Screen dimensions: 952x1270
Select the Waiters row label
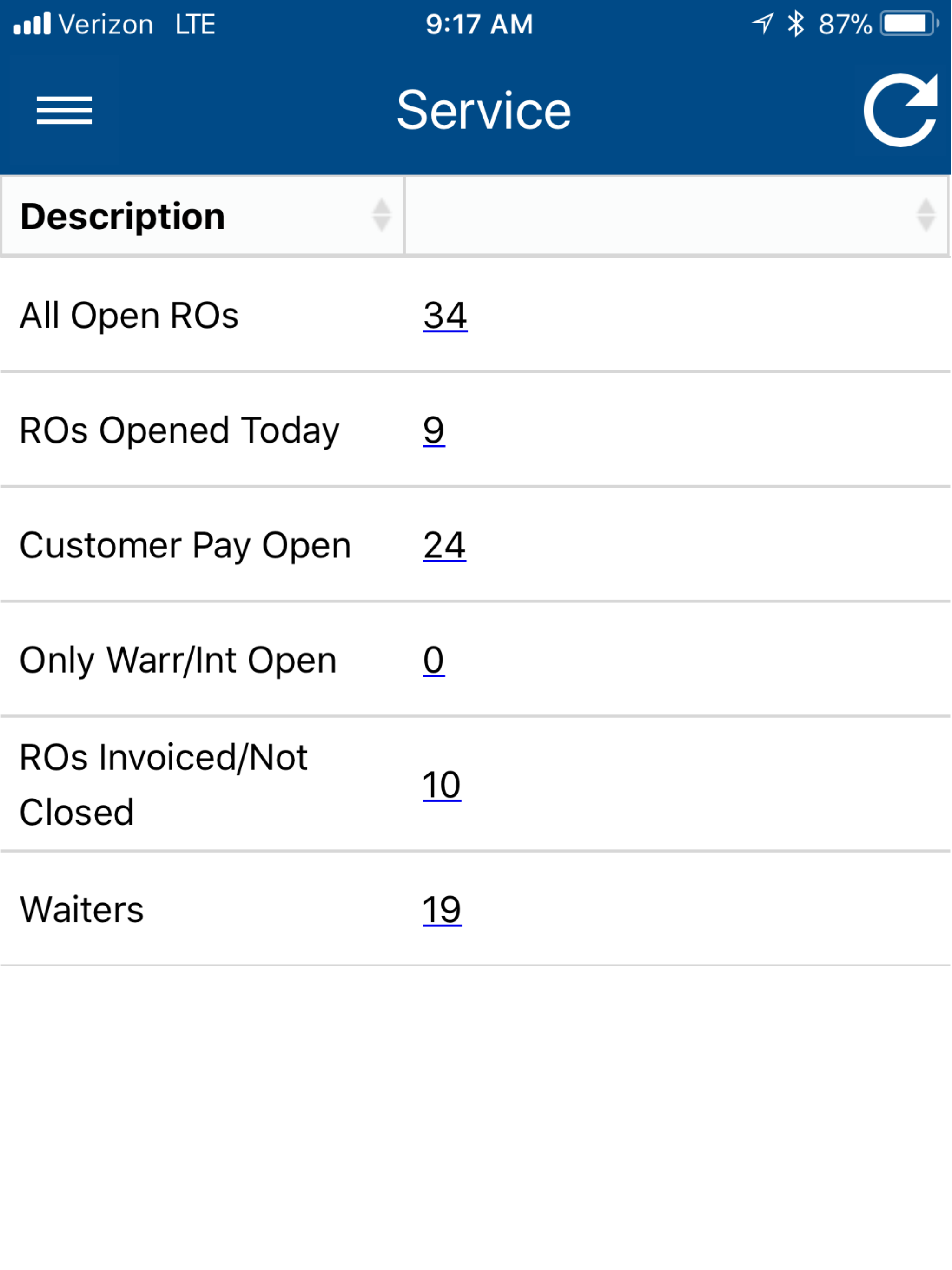click(x=81, y=910)
